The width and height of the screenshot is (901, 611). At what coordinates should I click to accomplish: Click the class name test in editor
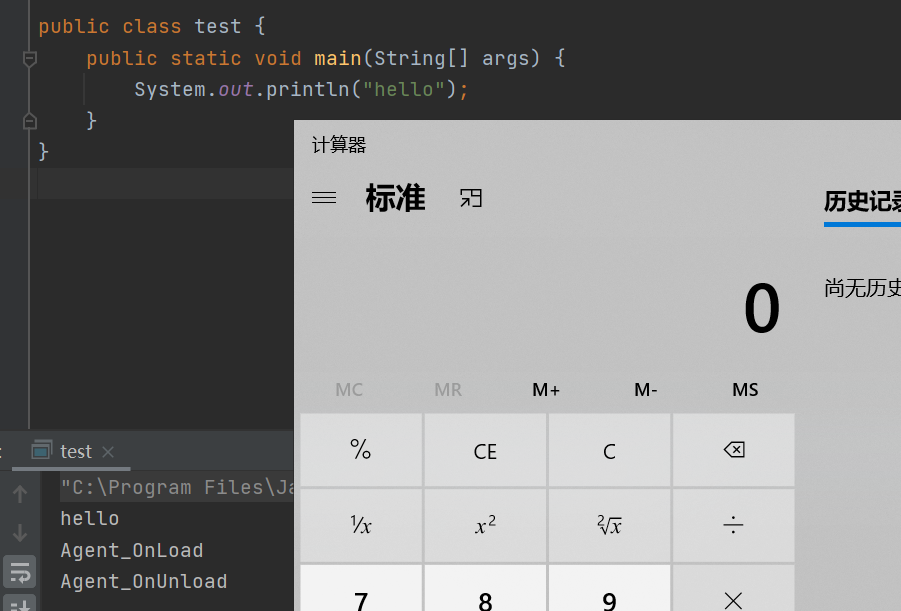217,26
